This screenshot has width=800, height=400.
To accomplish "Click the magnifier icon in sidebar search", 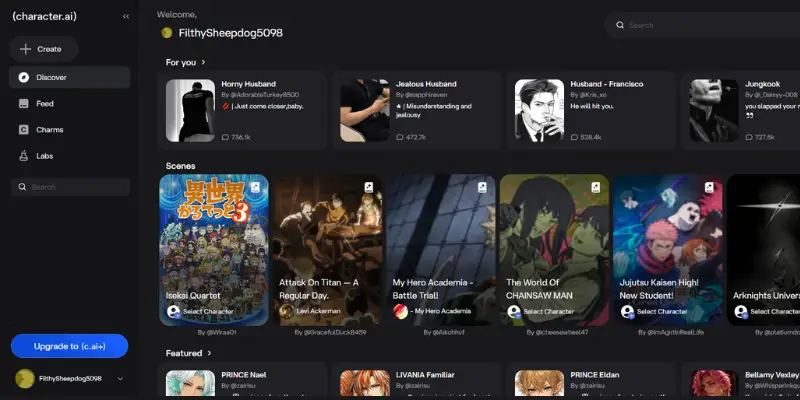I will coord(22,187).
